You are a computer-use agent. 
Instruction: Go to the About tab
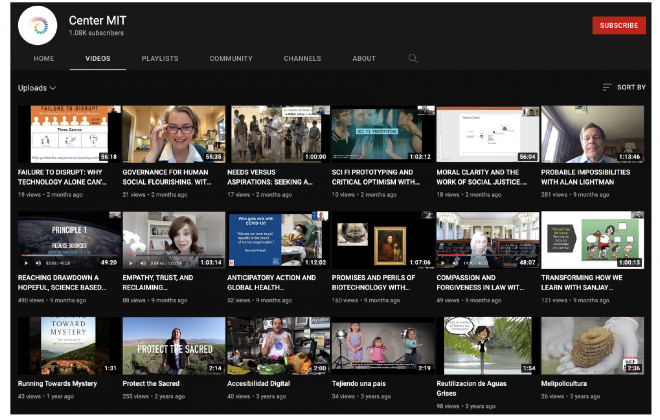click(x=364, y=59)
